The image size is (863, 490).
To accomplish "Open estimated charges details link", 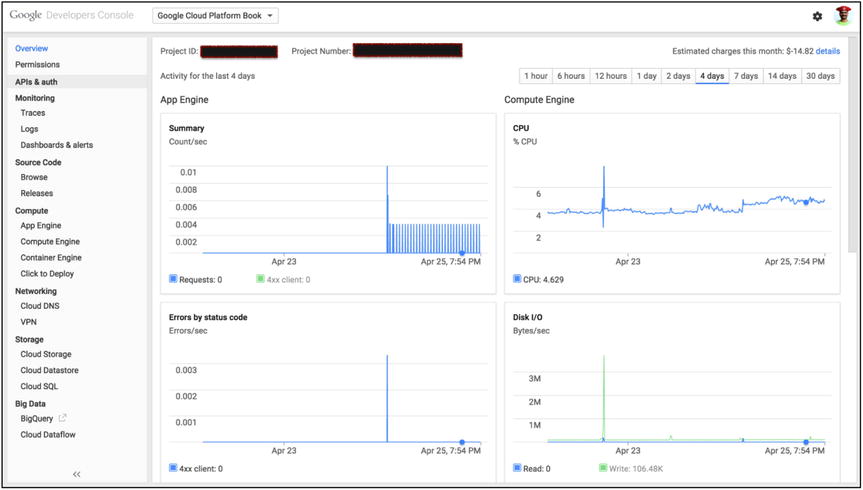I will 828,51.
